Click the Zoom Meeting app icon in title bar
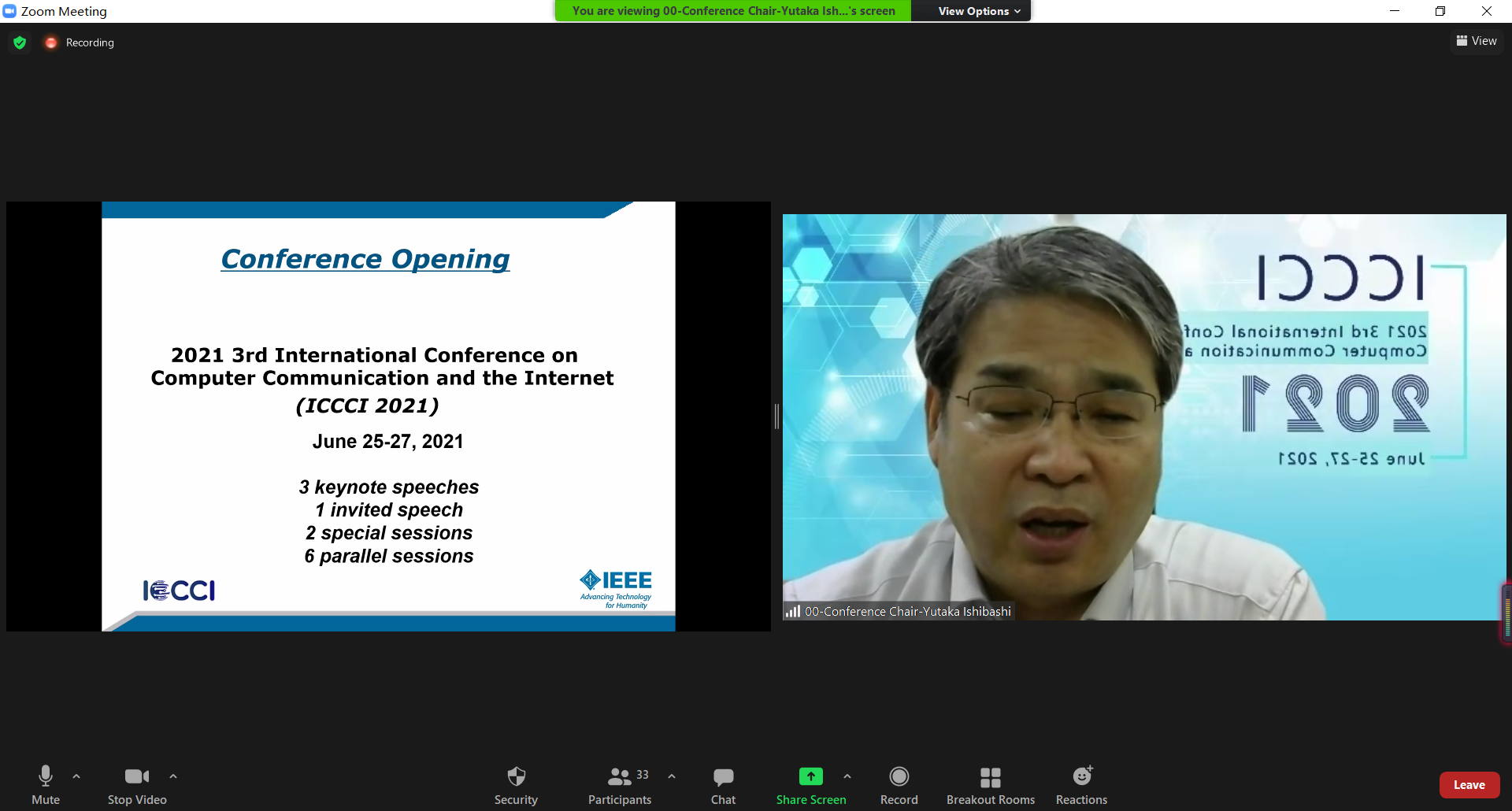 [9, 11]
